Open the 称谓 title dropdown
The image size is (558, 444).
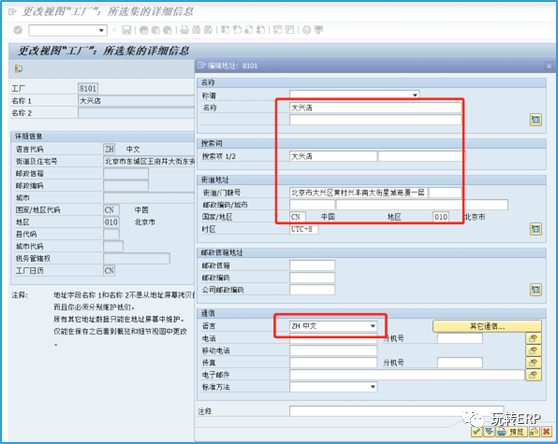(x=415, y=95)
